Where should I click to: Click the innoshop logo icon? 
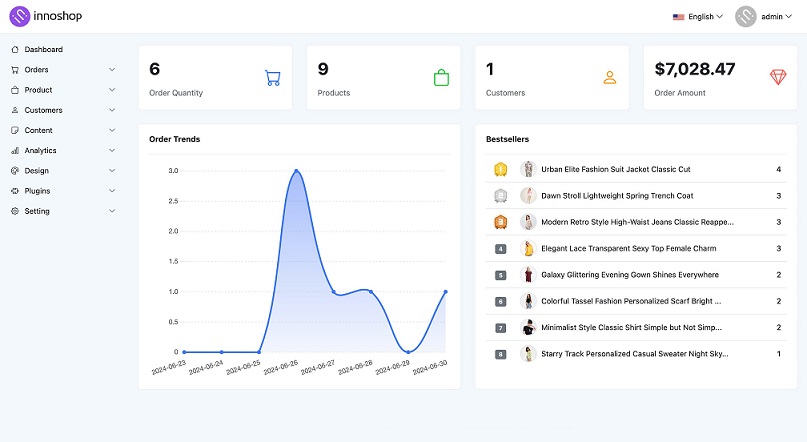[x=20, y=16]
